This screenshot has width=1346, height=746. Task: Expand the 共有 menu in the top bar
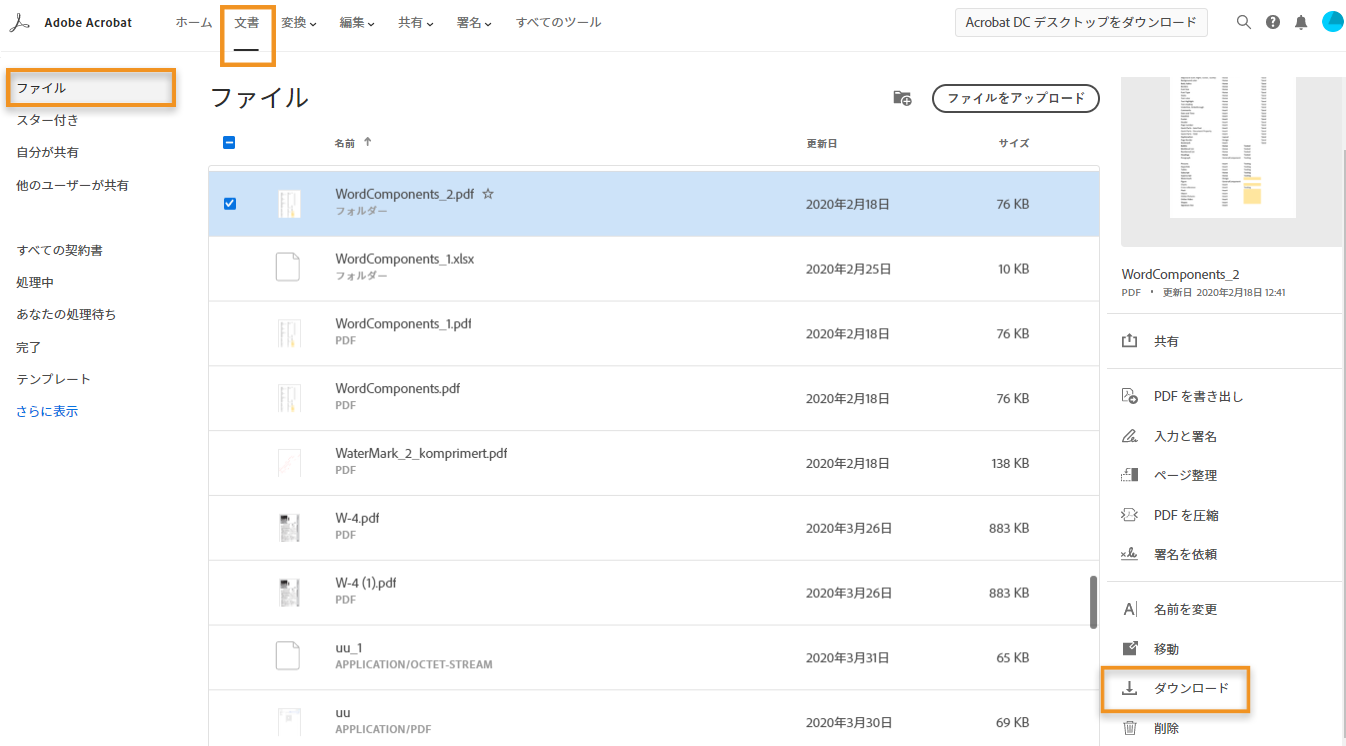click(x=415, y=22)
